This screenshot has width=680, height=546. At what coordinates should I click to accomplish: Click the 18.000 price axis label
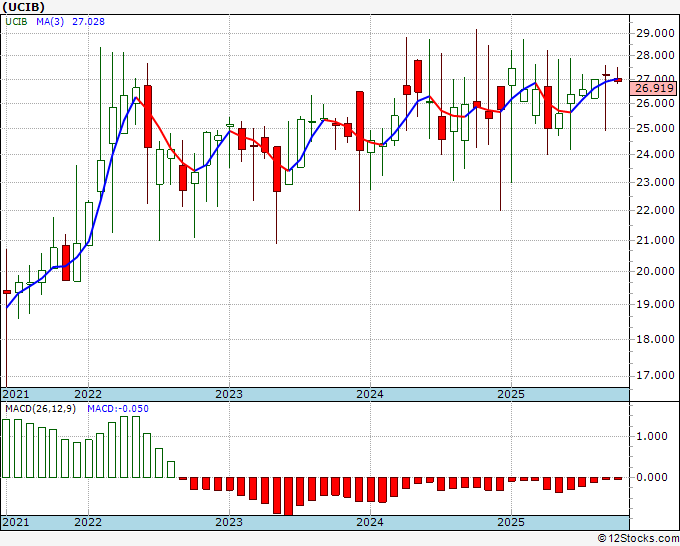[655, 339]
